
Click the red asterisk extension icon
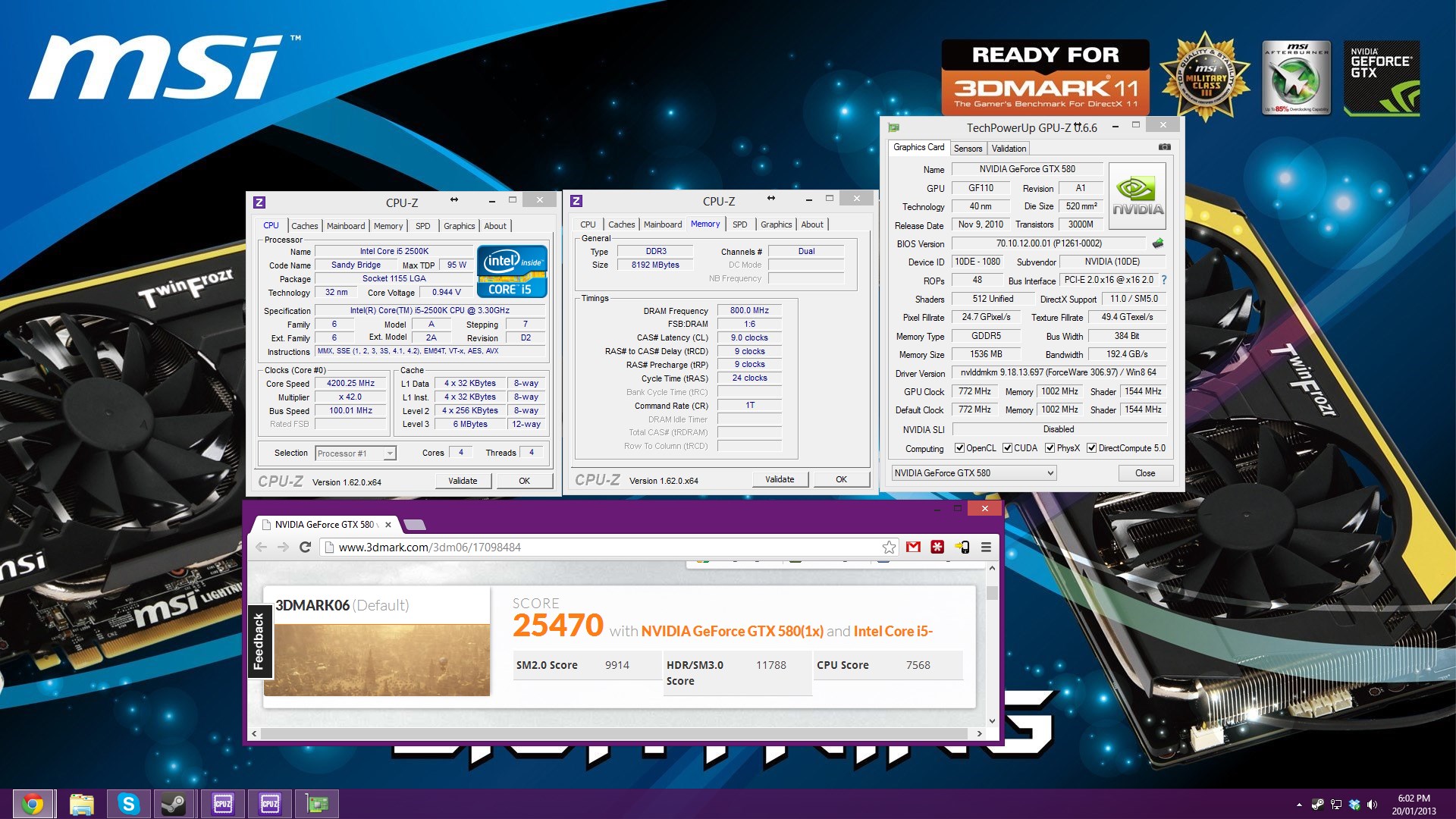point(937,547)
